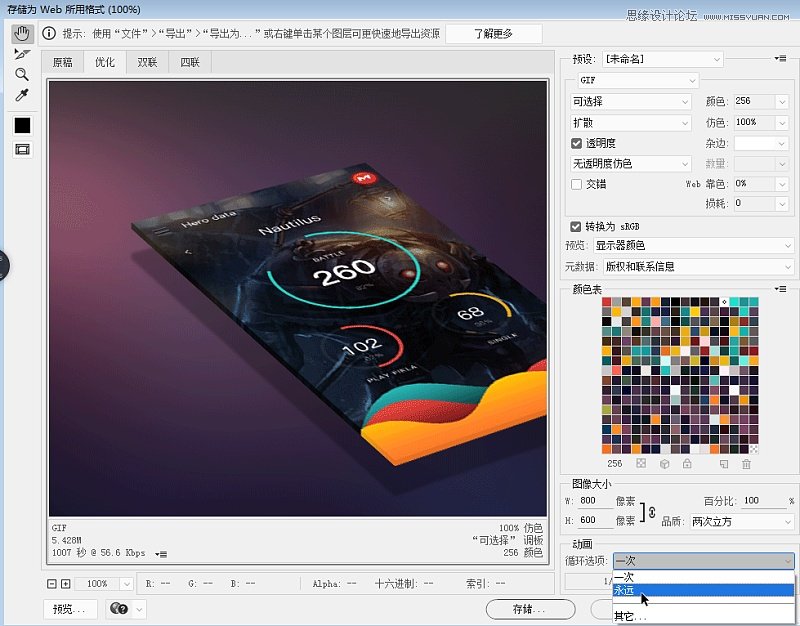
Task: Switch to the 原稿 tab
Action: coord(63,62)
